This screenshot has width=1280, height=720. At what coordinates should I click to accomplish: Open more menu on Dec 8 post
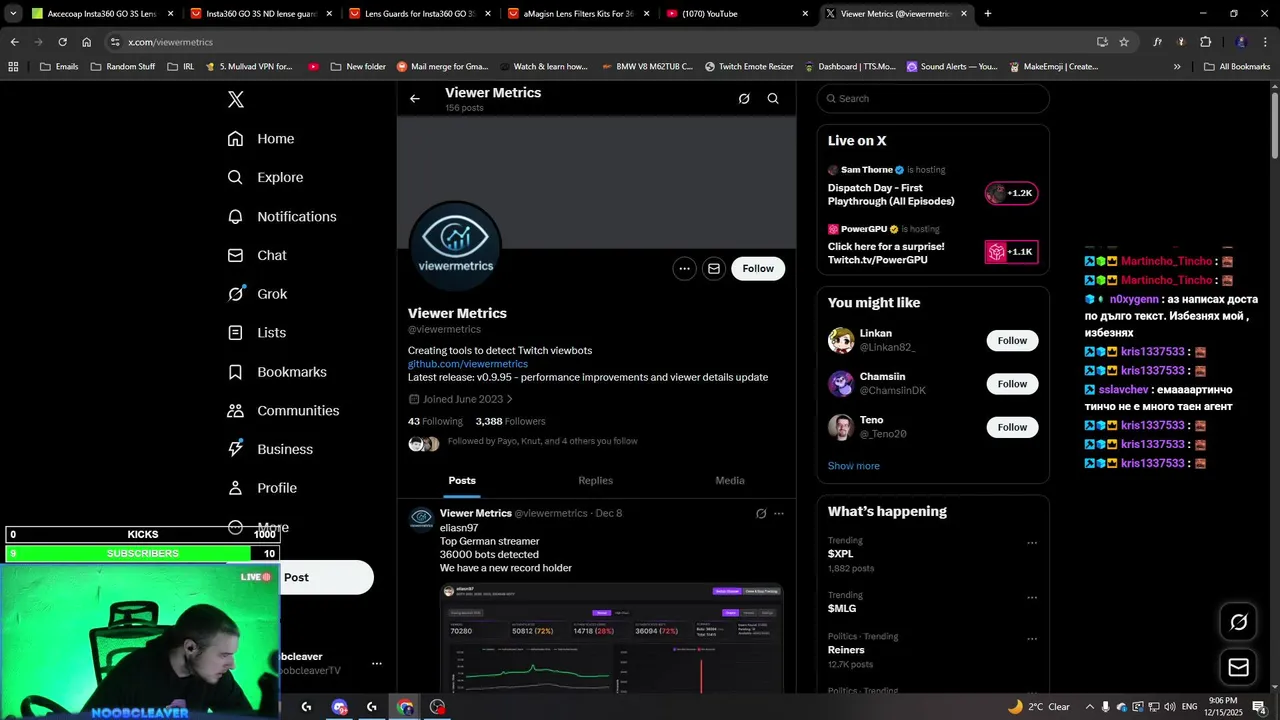coord(779,513)
